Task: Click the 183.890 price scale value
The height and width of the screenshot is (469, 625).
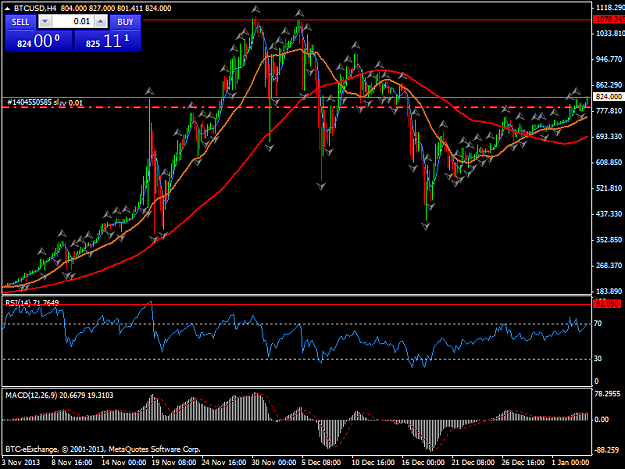Action: 609,291
